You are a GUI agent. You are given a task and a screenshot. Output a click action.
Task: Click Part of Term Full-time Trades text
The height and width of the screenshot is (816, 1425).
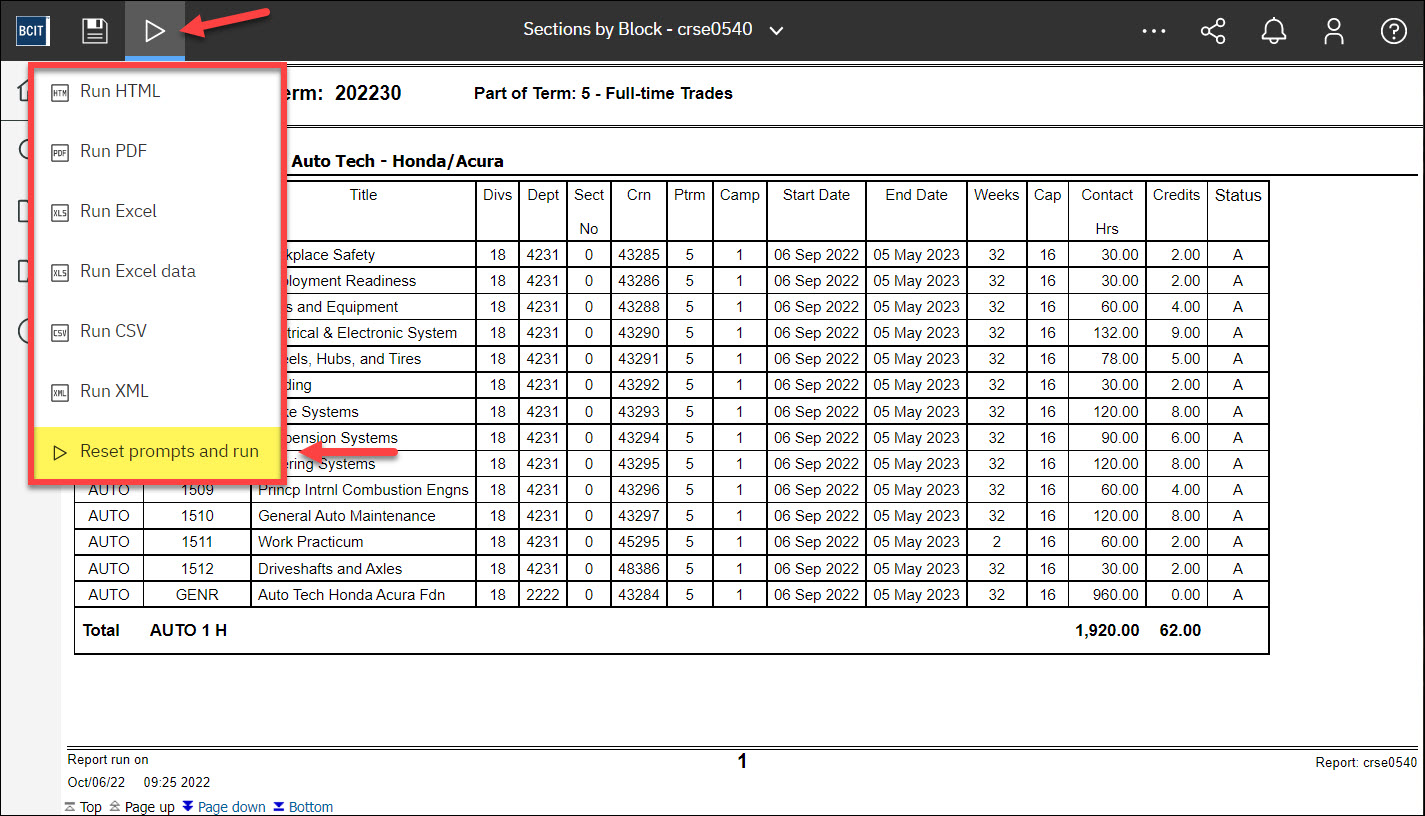(603, 93)
